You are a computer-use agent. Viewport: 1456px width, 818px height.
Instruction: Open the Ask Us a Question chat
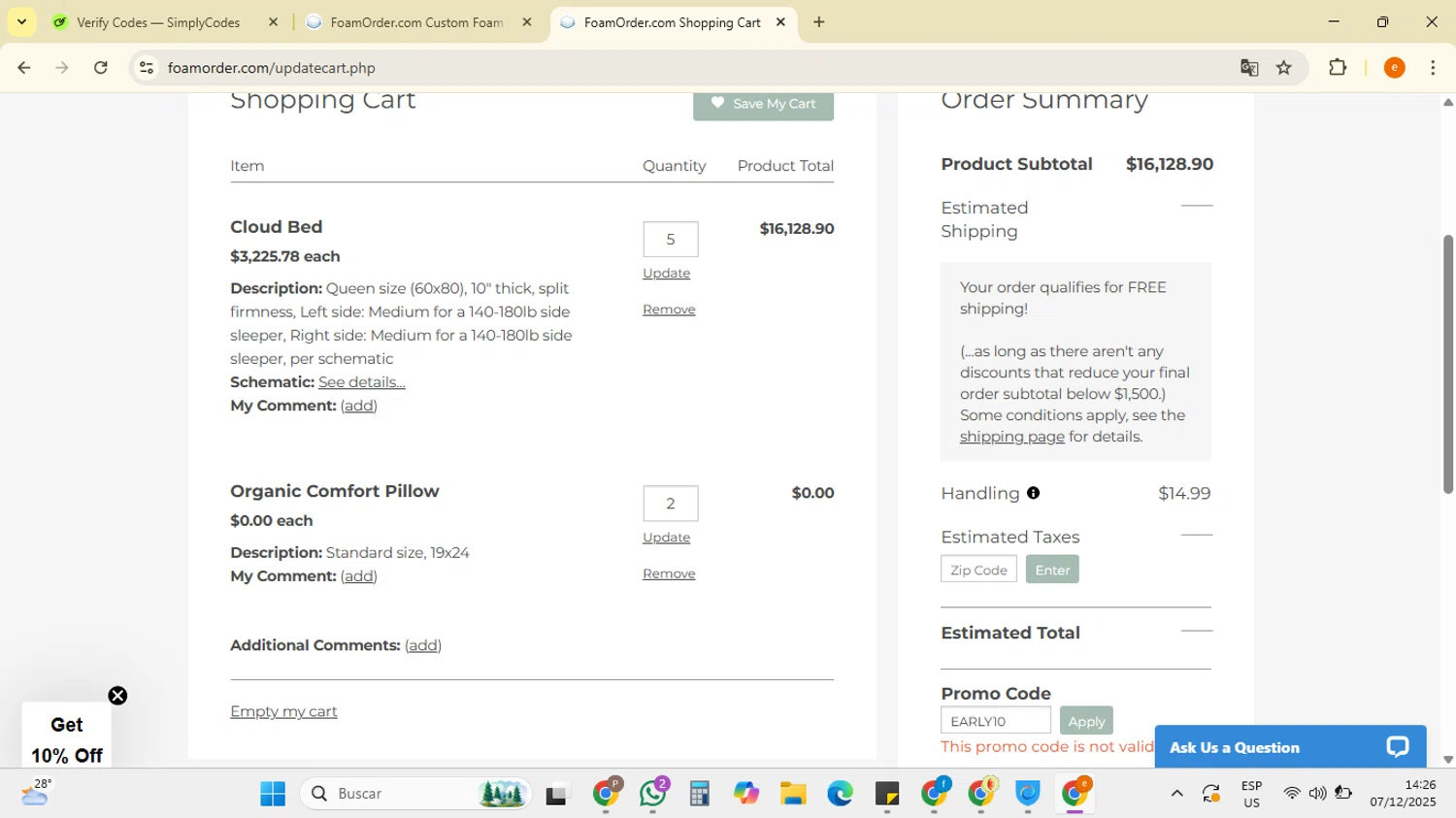click(x=1290, y=747)
